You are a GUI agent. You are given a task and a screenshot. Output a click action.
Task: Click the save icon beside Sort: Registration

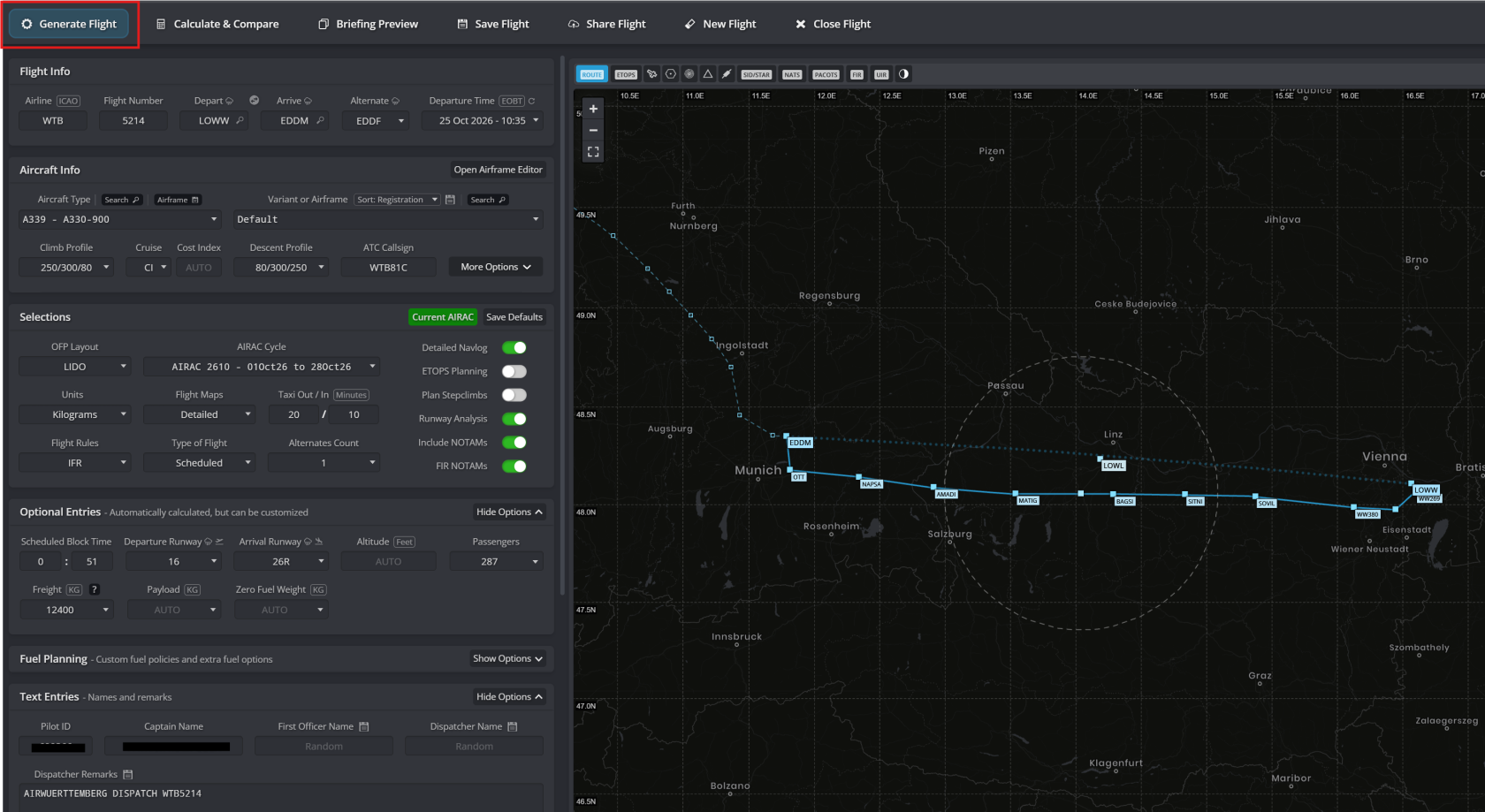pos(450,200)
